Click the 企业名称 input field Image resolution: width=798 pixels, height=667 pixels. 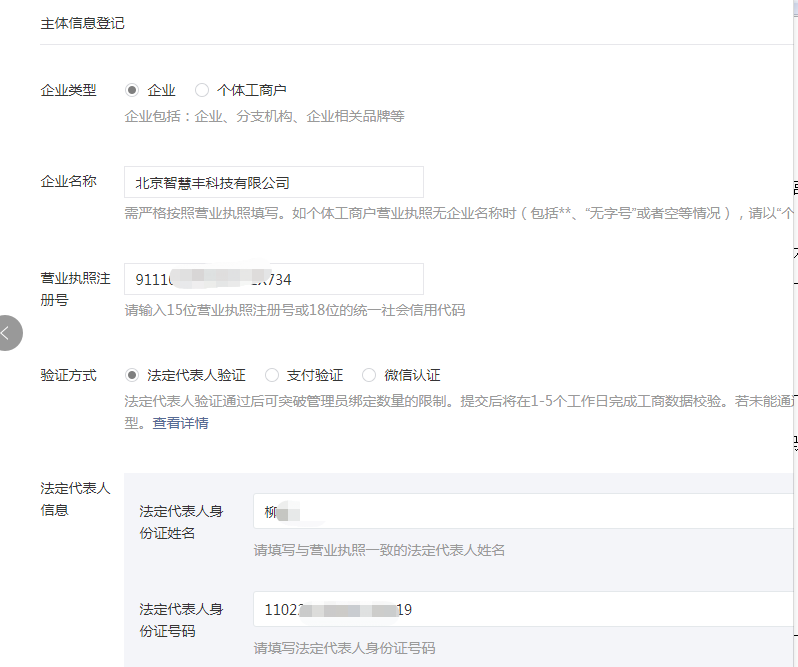(x=274, y=182)
